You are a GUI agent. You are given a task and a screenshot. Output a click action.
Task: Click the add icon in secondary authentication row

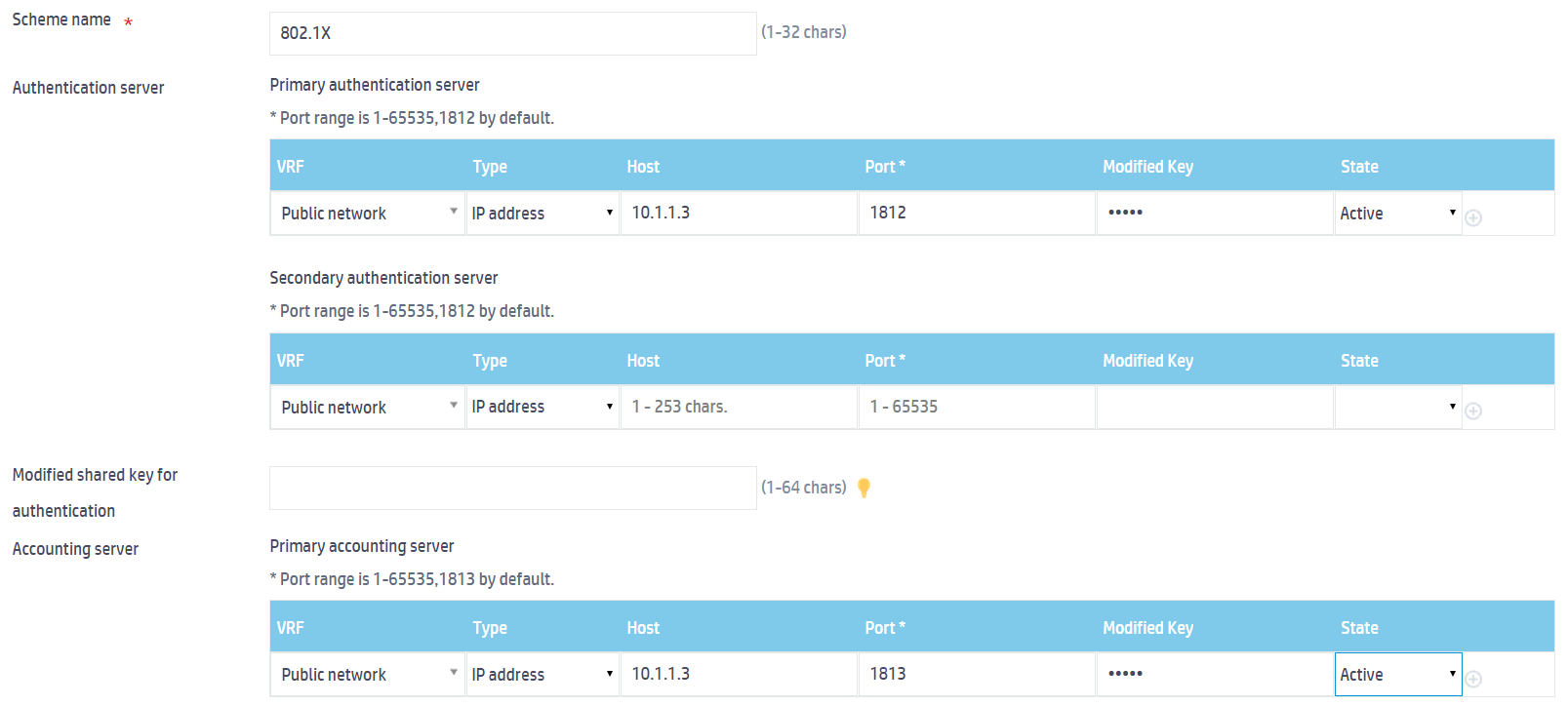tap(1473, 412)
